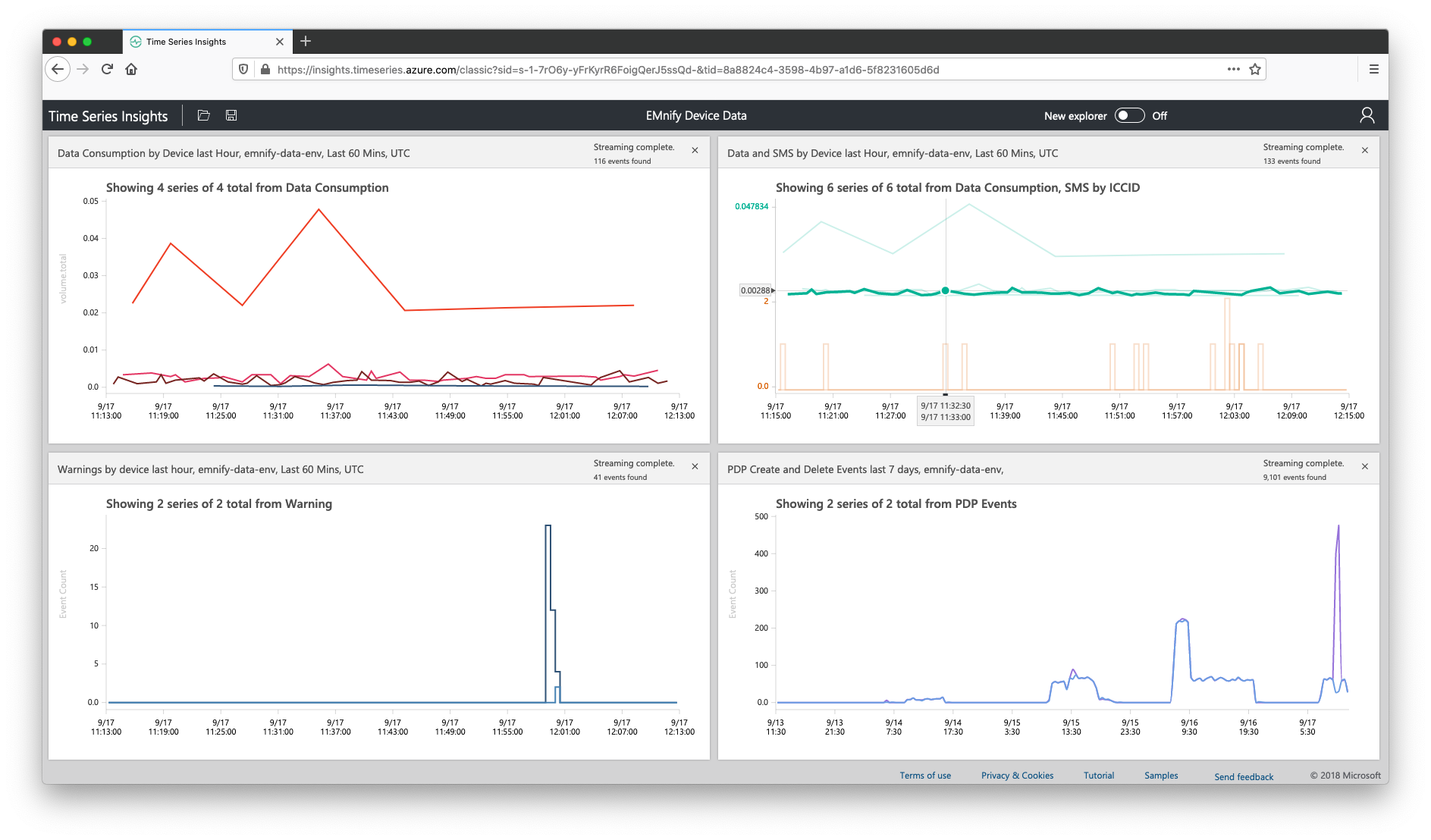Open the page actions ellipsis menu
1431x840 pixels.
1232,69
